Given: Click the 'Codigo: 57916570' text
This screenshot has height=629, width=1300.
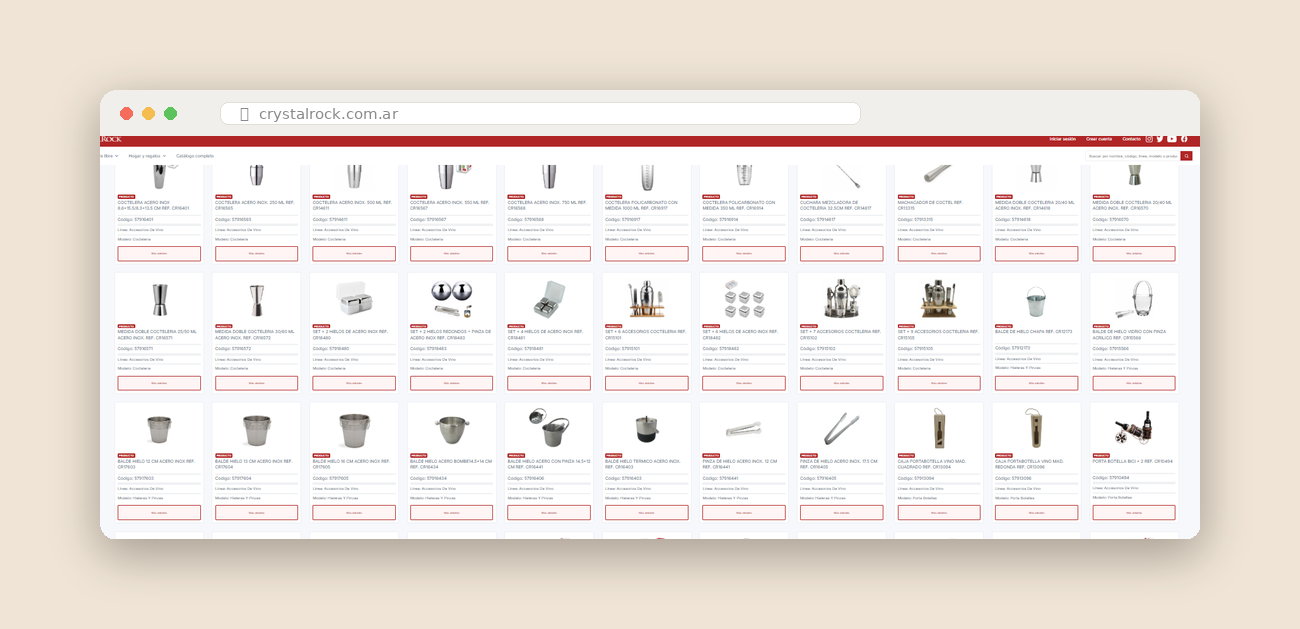Looking at the screenshot, I should coord(1110,219).
